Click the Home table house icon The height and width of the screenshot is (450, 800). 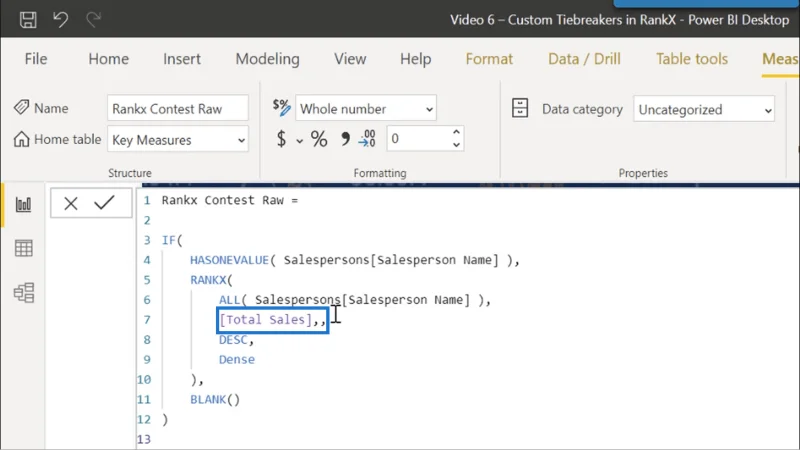click(21, 139)
